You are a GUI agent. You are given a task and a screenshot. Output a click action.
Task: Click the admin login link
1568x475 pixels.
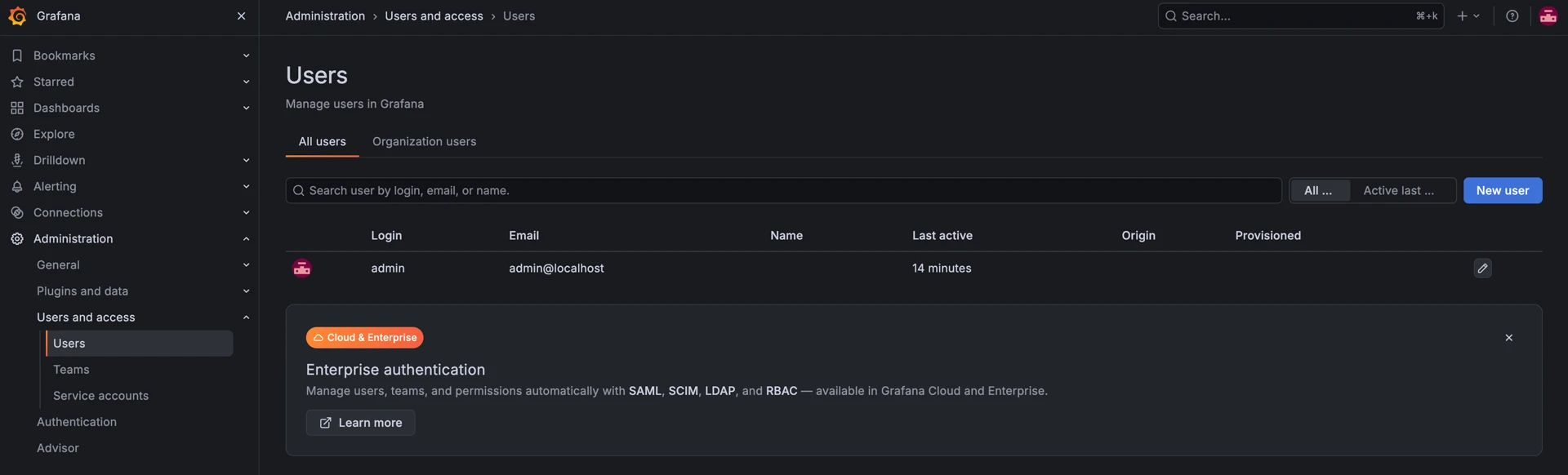(x=388, y=268)
